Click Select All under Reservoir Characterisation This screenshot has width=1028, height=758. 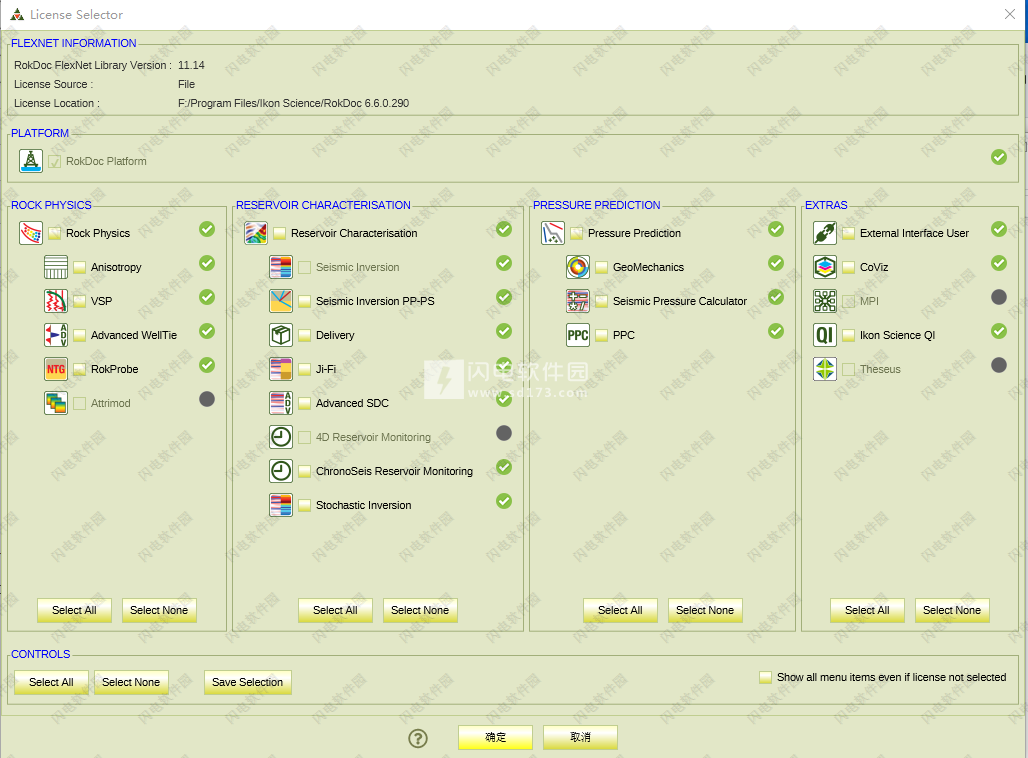tap(335, 610)
